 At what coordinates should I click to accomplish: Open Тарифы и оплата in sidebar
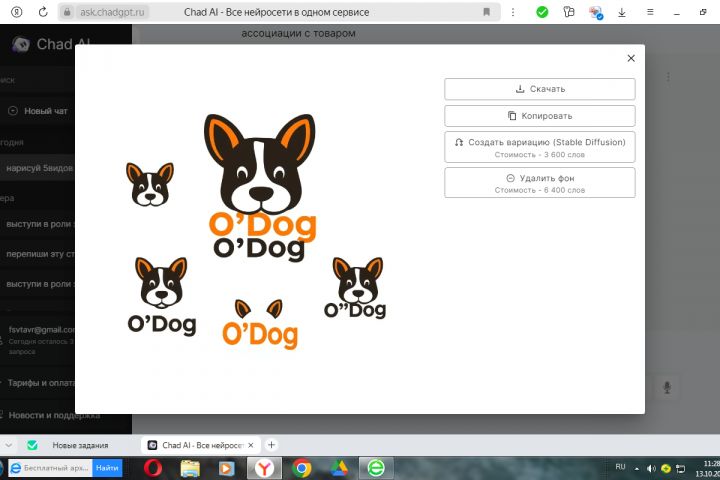38,383
